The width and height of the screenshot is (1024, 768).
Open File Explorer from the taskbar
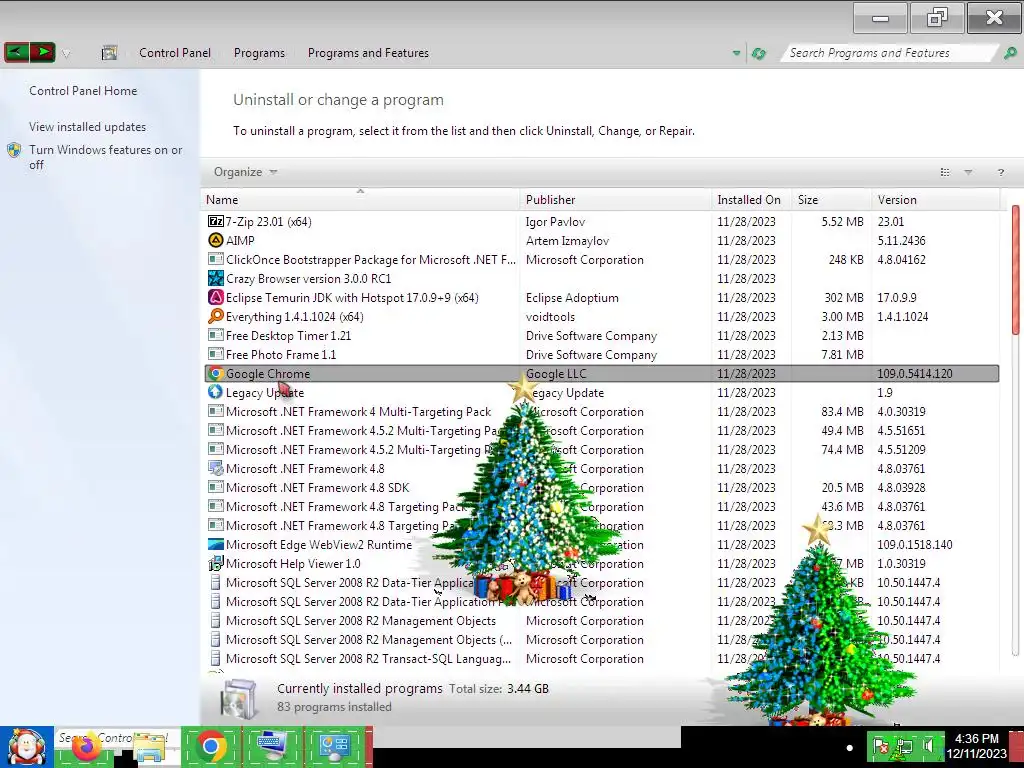150,749
